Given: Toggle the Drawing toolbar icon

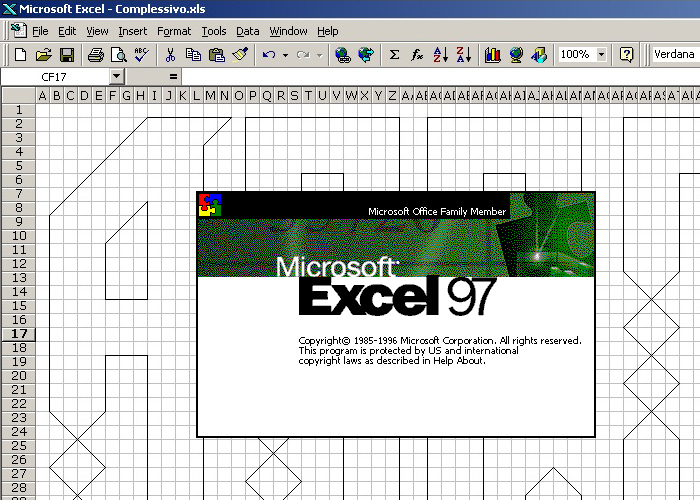Looking at the screenshot, I should (539, 55).
